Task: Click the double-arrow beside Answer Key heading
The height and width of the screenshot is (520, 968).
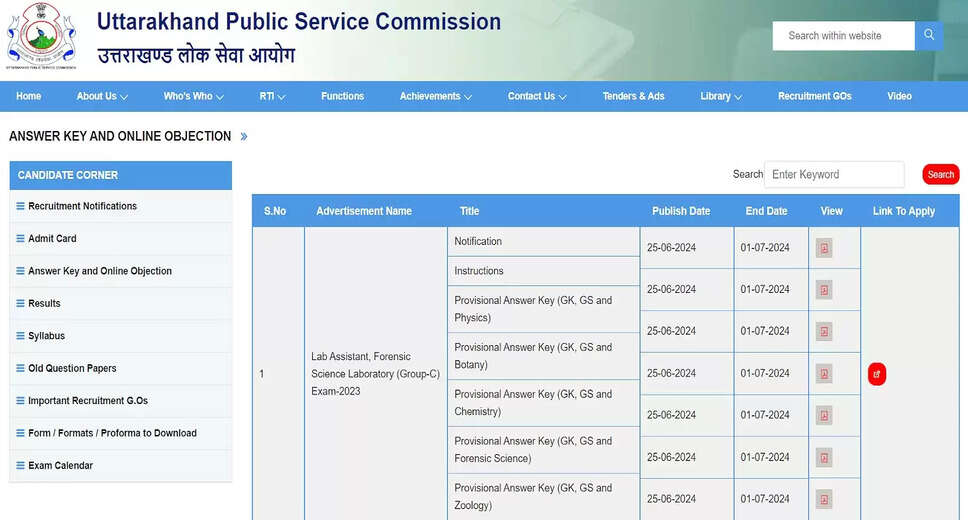Action: pyautogui.click(x=244, y=136)
